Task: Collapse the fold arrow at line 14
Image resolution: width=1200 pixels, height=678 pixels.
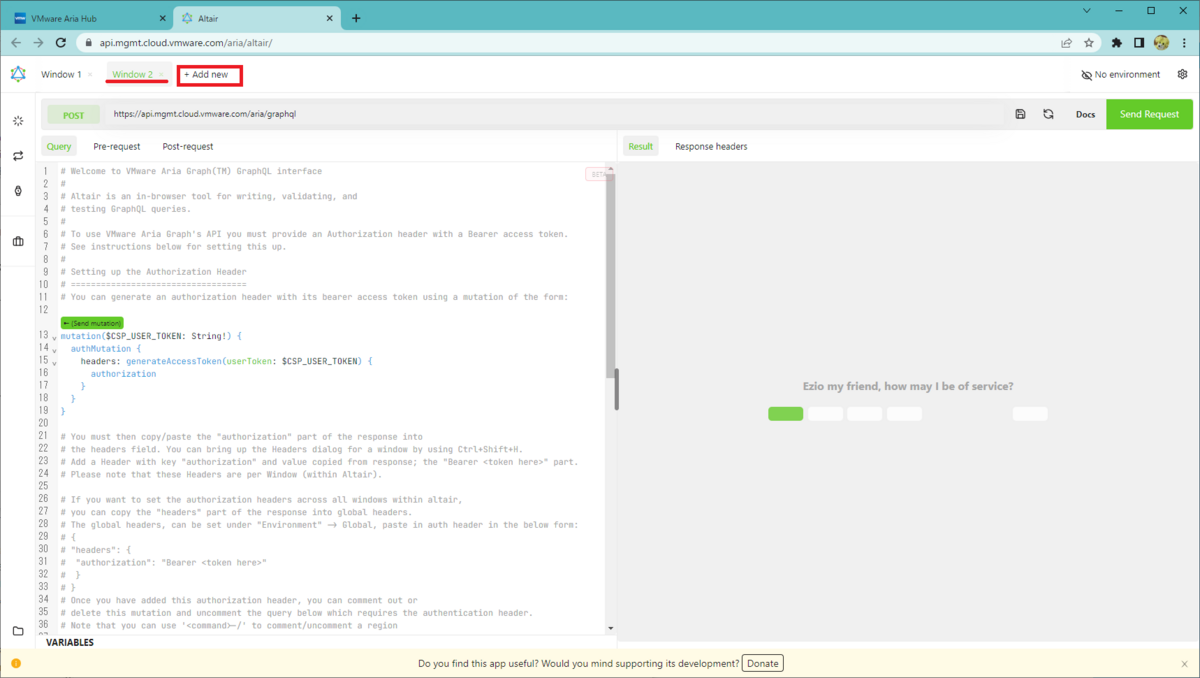Action: click(x=54, y=351)
